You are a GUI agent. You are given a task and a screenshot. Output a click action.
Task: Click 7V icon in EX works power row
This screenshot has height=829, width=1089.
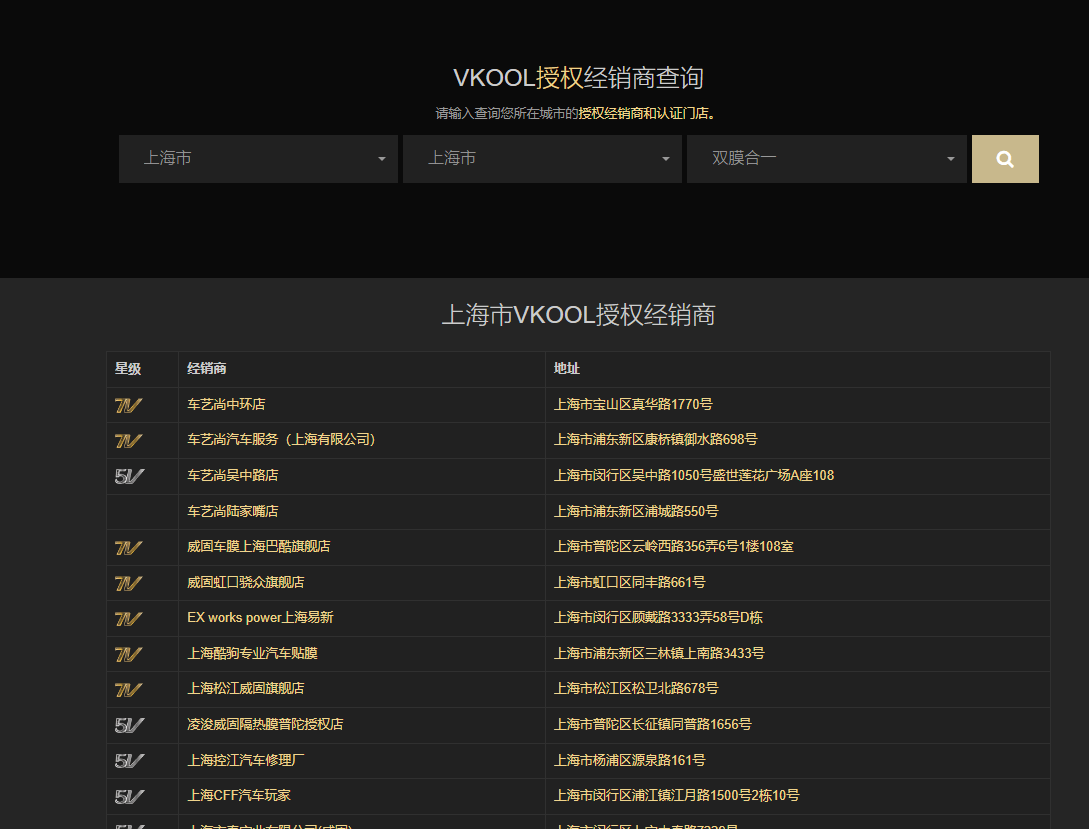128,618
